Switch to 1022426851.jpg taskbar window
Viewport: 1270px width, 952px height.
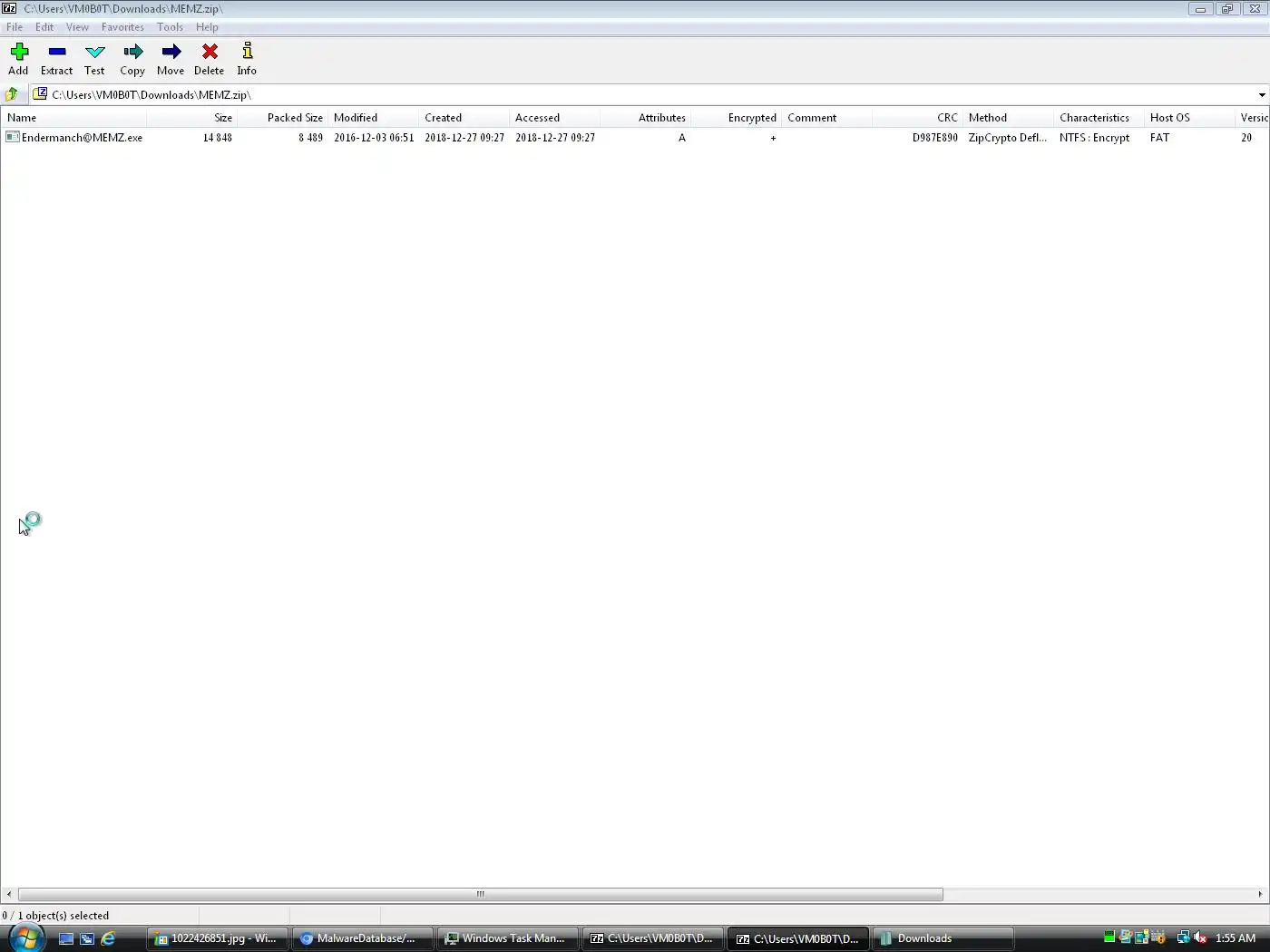(x=218, y=938)
